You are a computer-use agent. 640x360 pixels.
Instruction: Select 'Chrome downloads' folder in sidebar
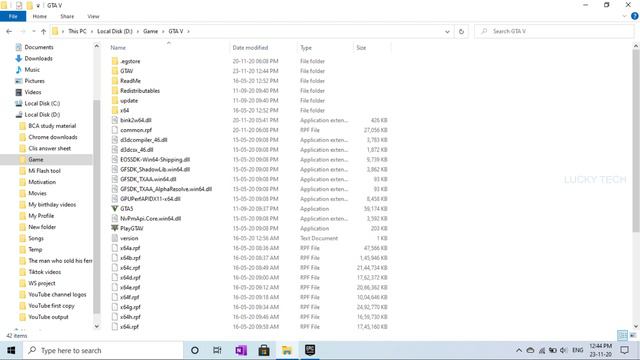(x=53, y=137)
